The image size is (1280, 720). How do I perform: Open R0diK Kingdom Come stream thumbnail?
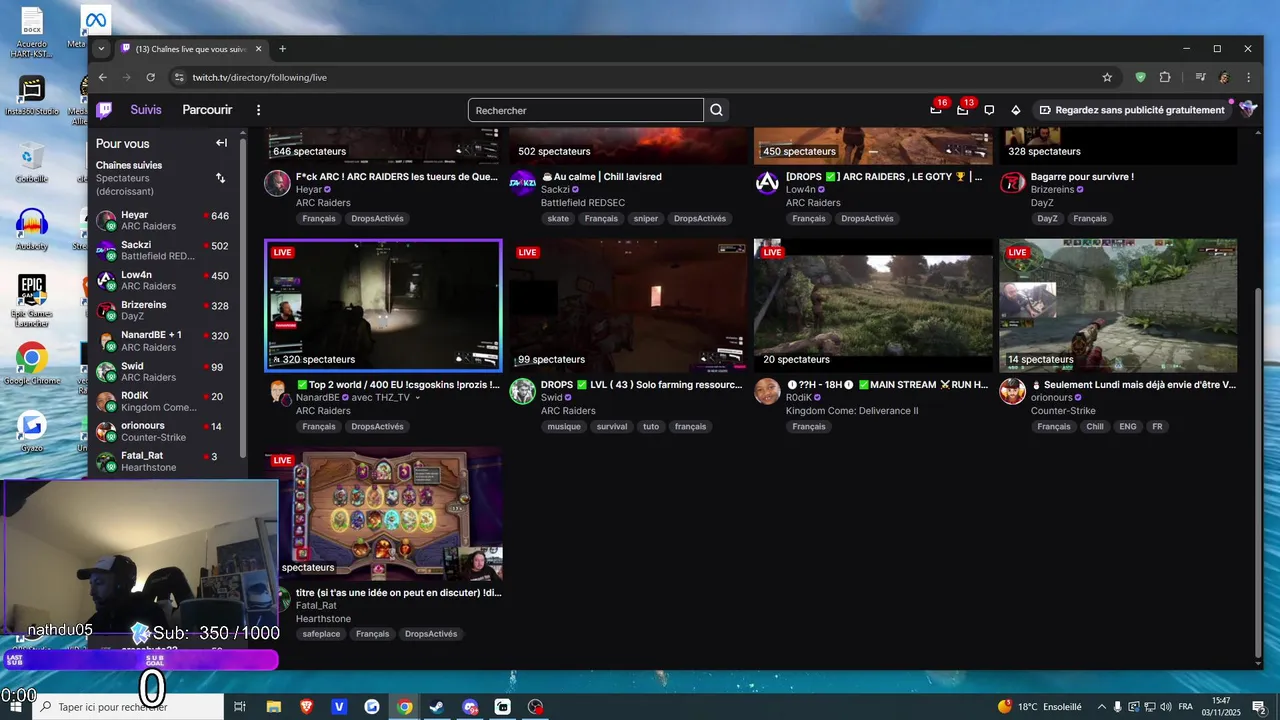click(873, 306)
